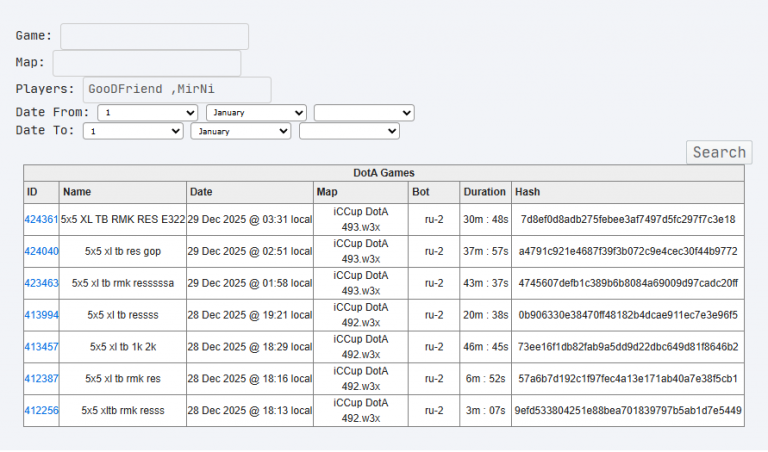Open game ID 412256 link
This screenshot has width=768, height=452.
click(x=42, y=410)
